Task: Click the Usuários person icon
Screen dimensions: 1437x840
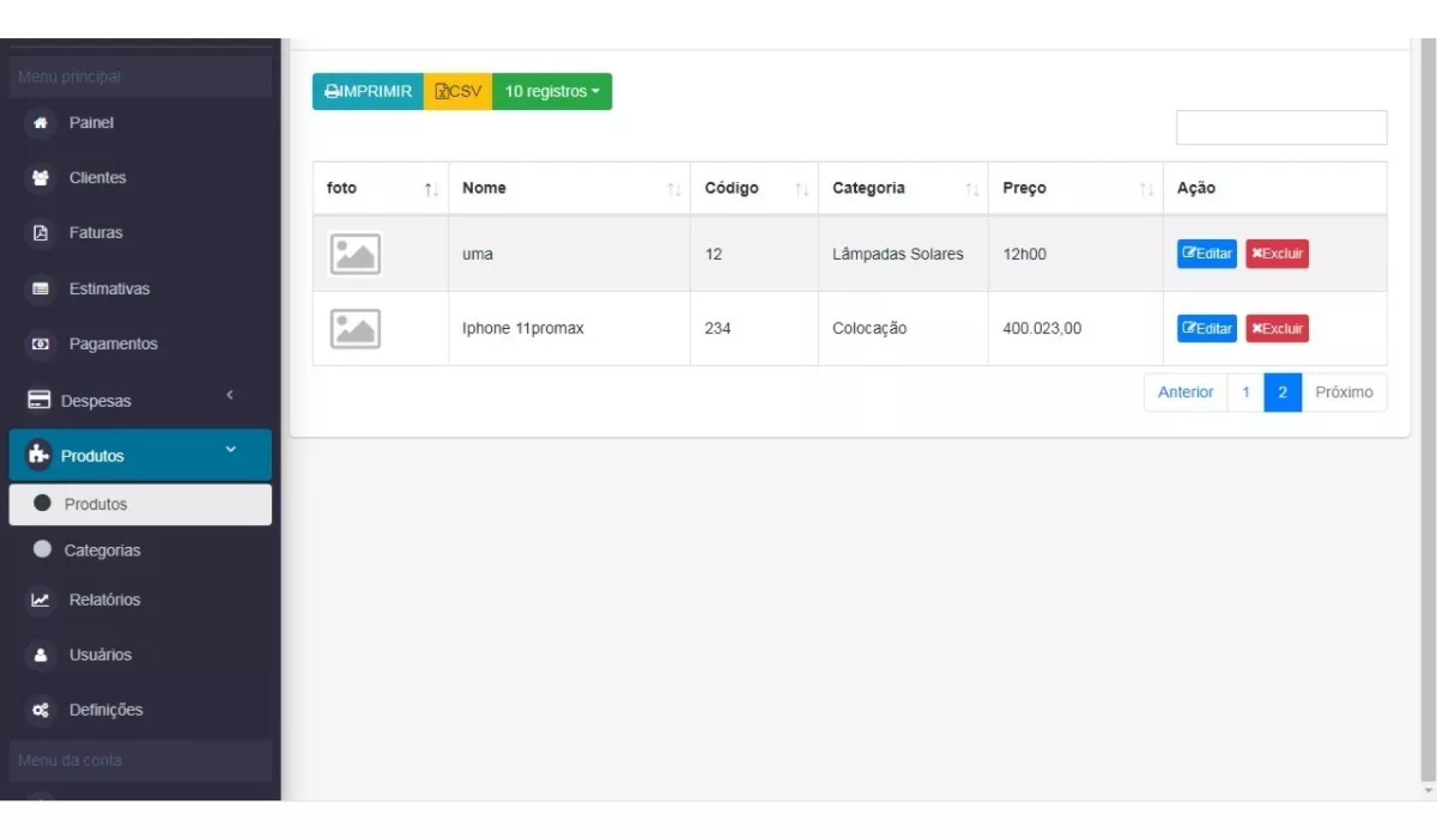Action: (40, 655)
